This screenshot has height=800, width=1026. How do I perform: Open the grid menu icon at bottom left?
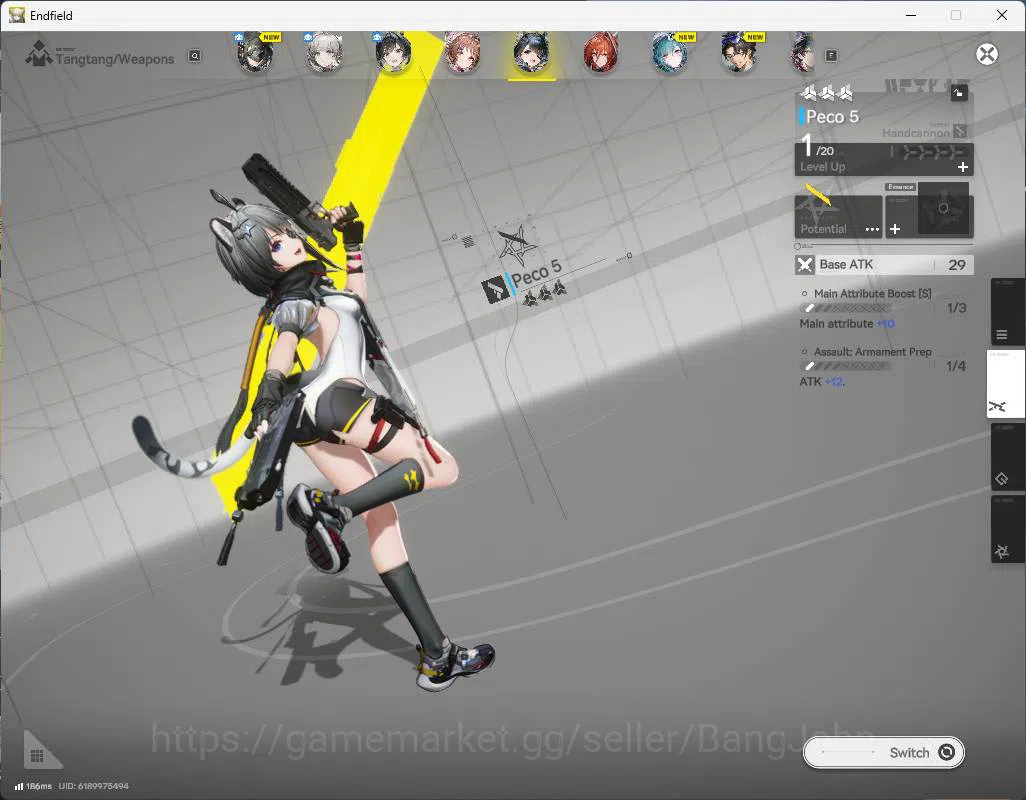pyautogui.click(x=37, y=756)
